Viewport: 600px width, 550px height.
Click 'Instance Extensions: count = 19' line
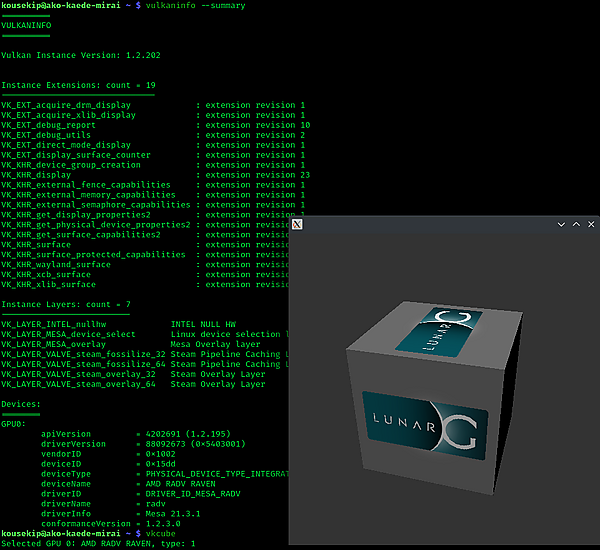(78, 85)
